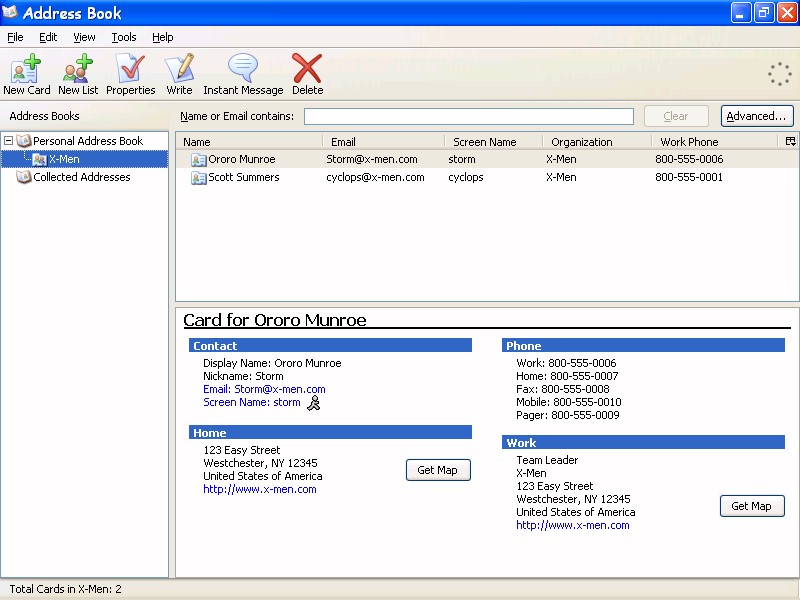Select Personal Address Book tree item
The width and height of the screenshot is (800, 600).
[x=88, y=141]
